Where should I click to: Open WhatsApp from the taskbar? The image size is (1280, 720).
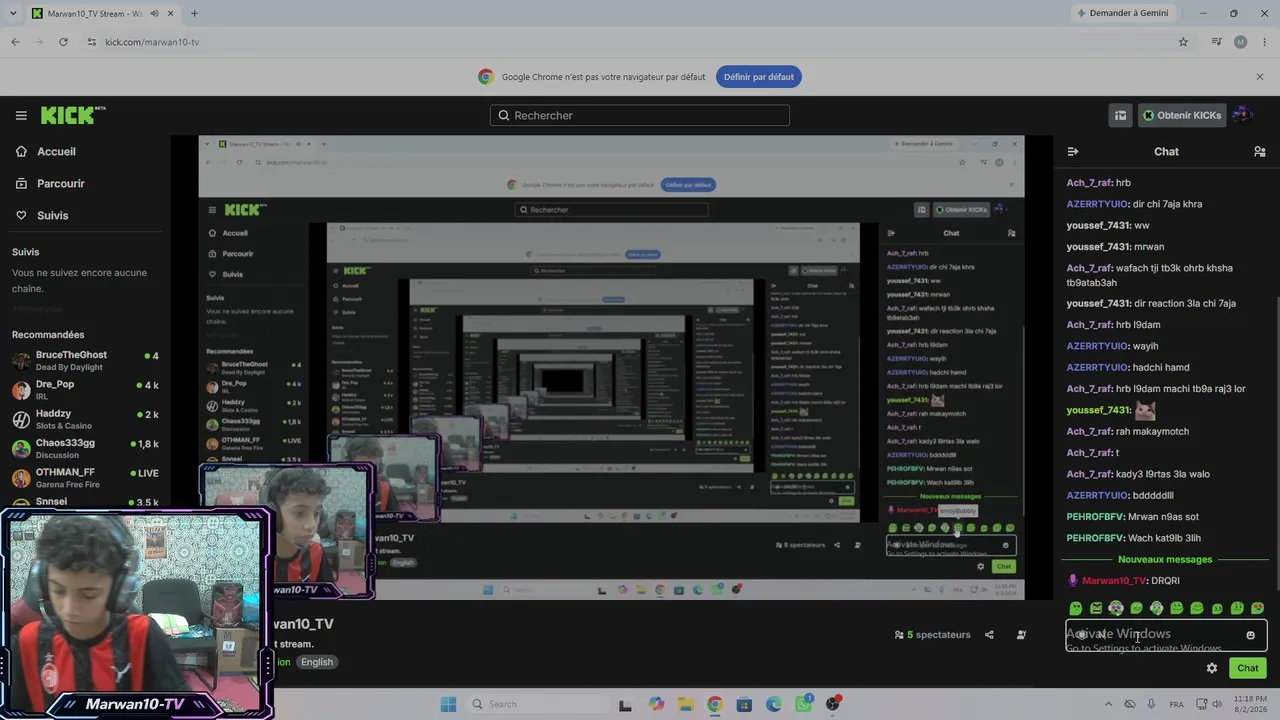point(804,704)
